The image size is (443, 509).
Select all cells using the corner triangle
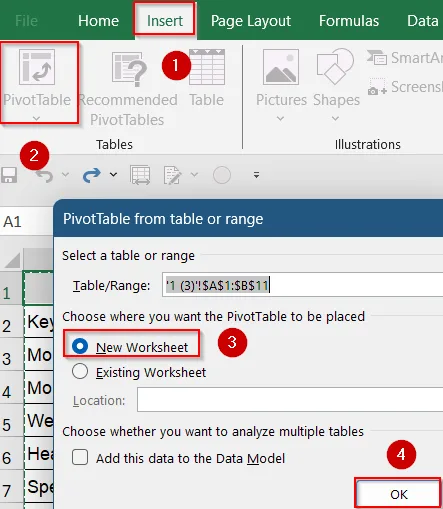point(12,260)
